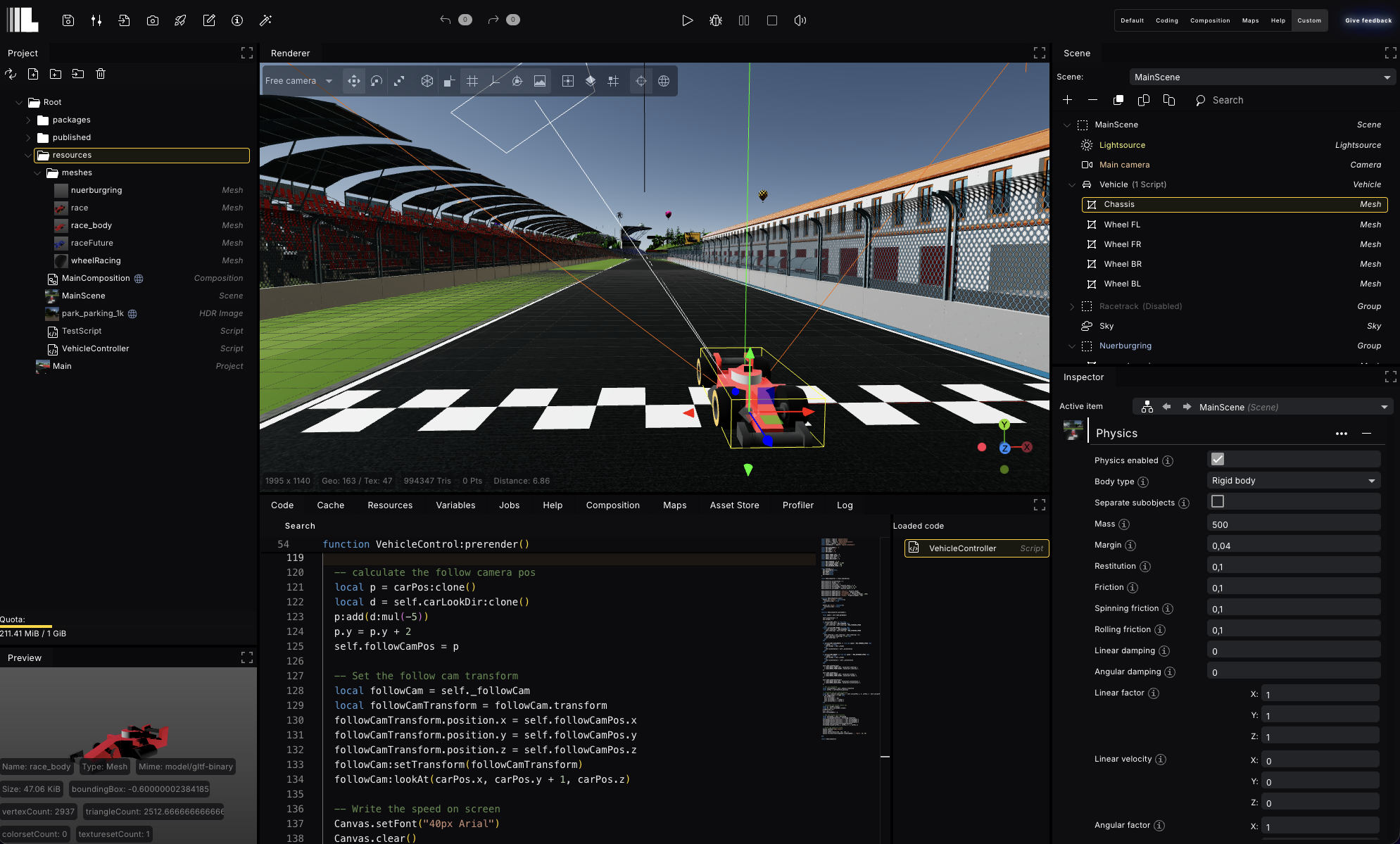Viewport: 1400px width, 844px height.
Task: Click the Save project icon in top toolbar
Action: [68, 20]
